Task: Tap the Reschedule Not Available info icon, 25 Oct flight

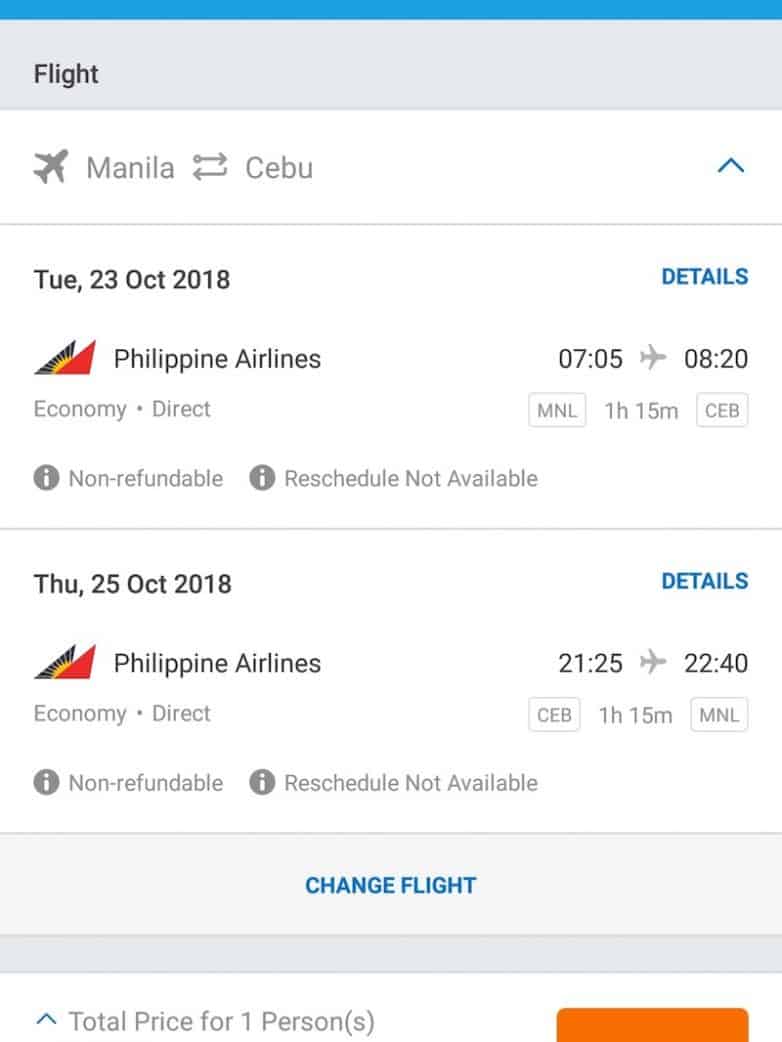Action: [262, 782]
